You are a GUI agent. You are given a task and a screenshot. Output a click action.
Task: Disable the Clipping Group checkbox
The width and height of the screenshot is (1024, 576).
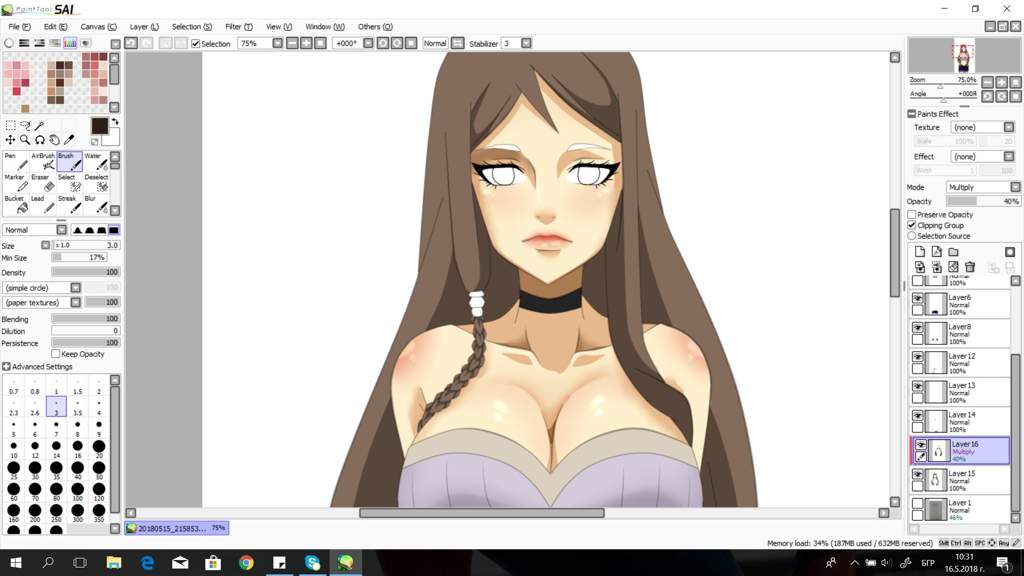click(912, 225)
